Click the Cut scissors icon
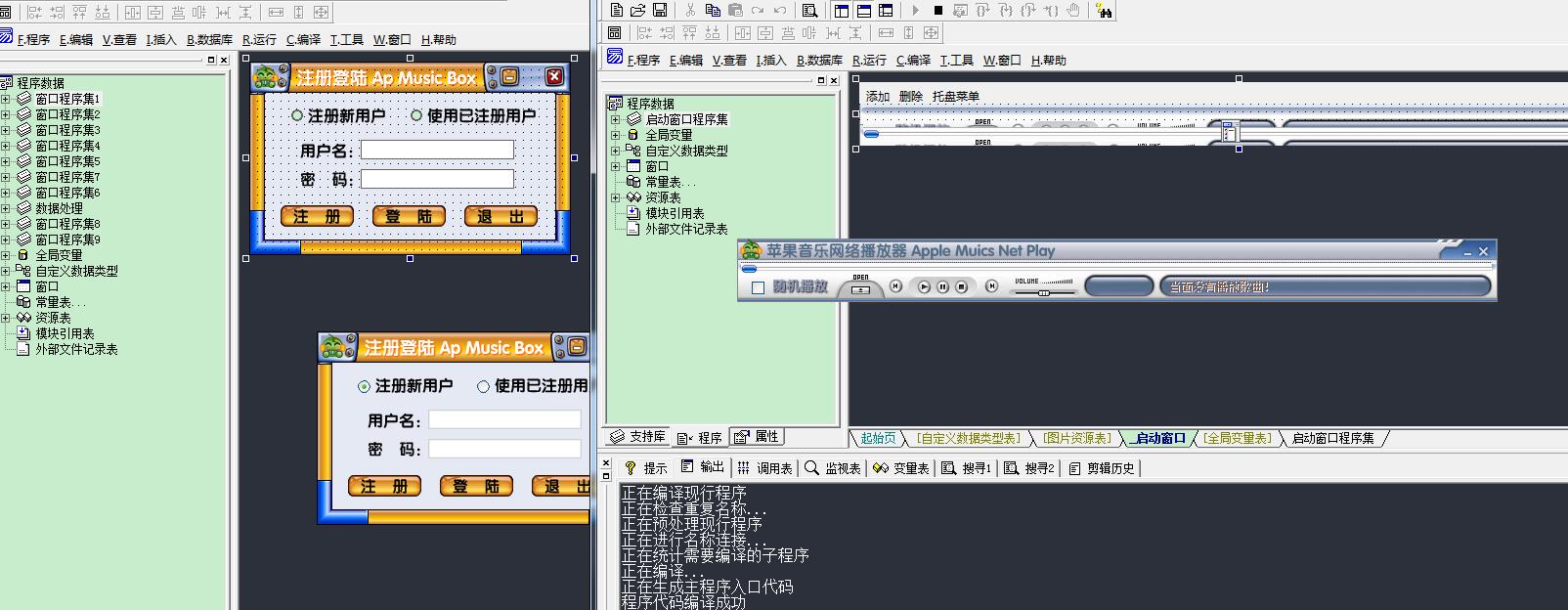Screen dimensions: 1568x610 coord(690,10)
